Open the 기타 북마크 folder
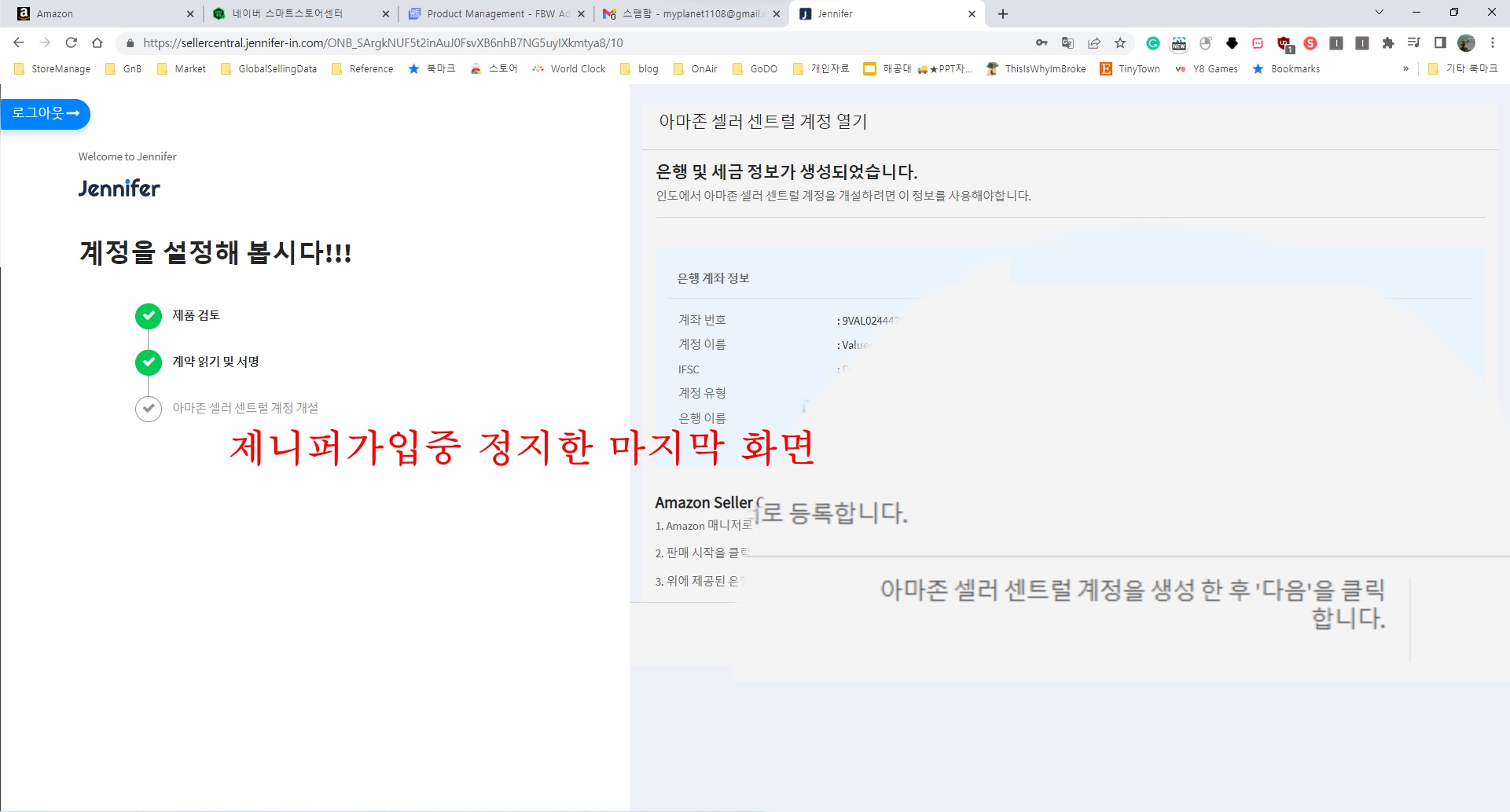 (x=1463, y=69)
